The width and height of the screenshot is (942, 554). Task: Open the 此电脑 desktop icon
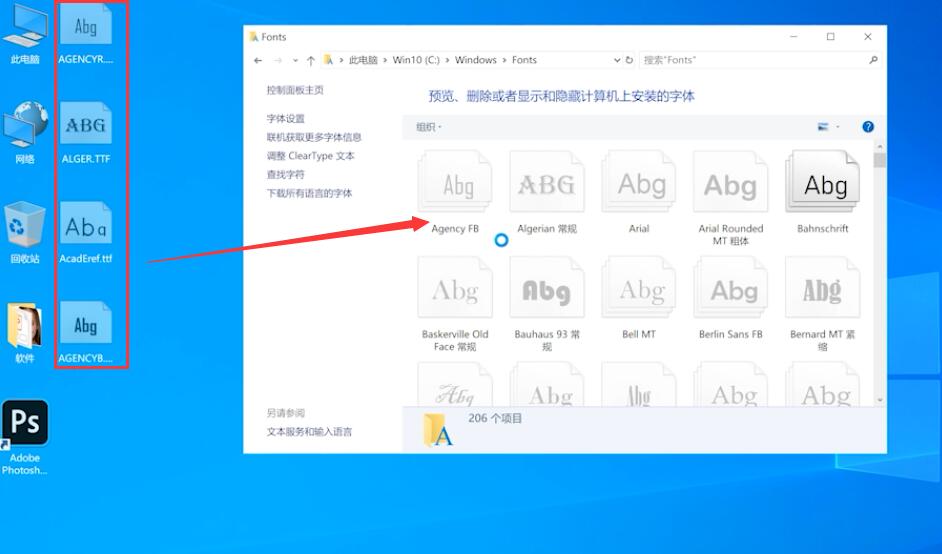(25, 32)
